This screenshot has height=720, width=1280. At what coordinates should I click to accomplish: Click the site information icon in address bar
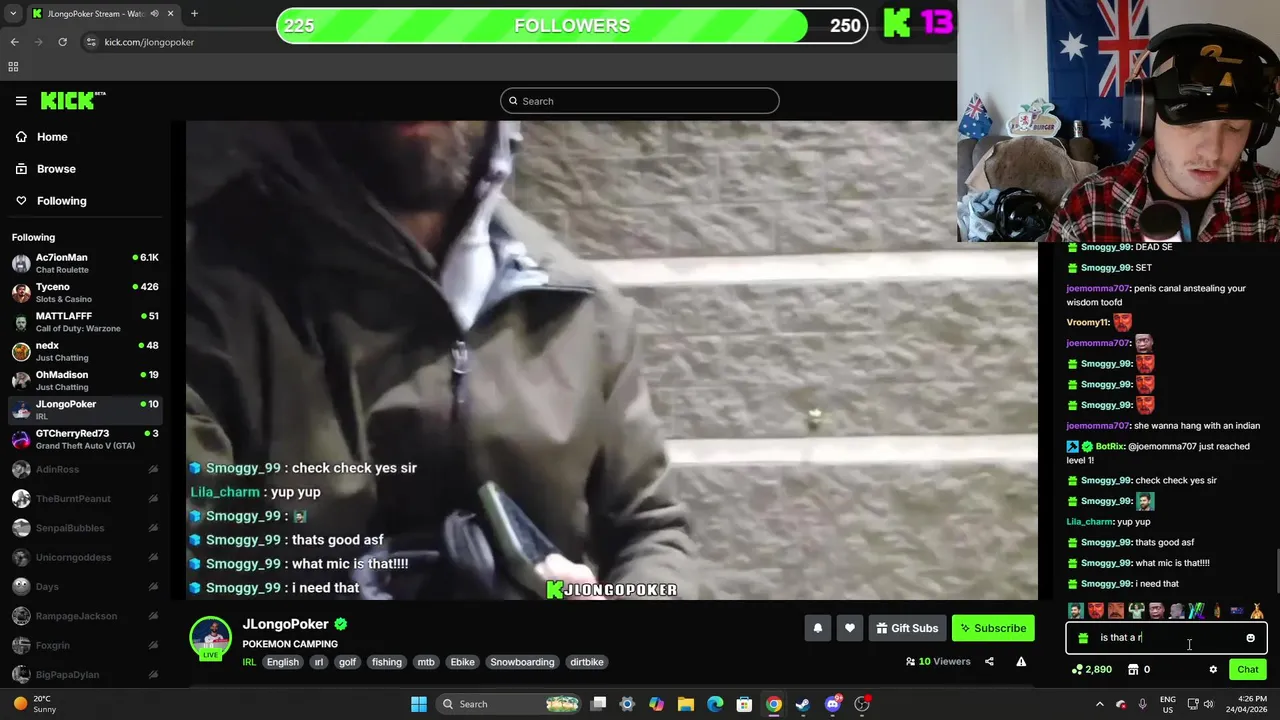click(91, 42)
